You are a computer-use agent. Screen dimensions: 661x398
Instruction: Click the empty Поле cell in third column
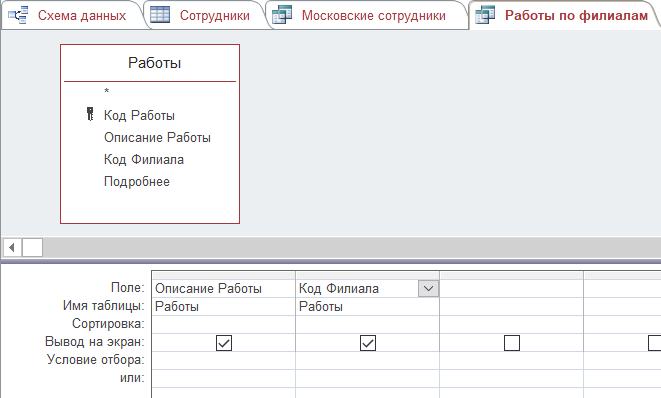[x=511, y=288]
